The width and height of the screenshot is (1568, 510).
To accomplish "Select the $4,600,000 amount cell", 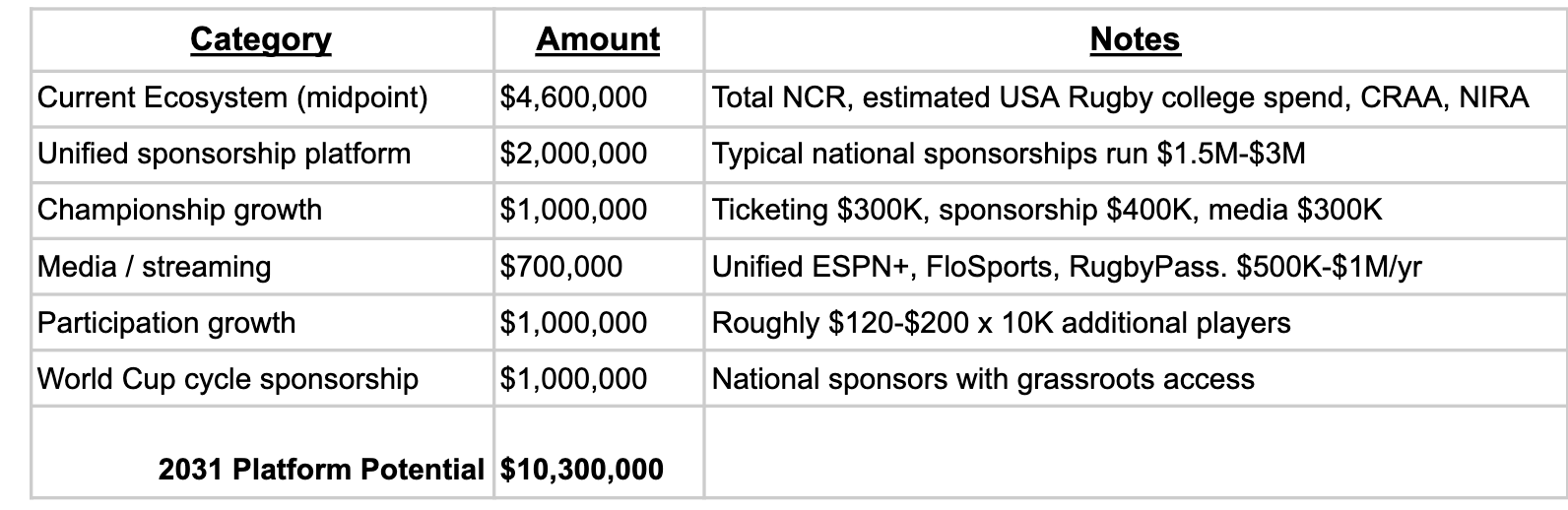I will point(574,97).
